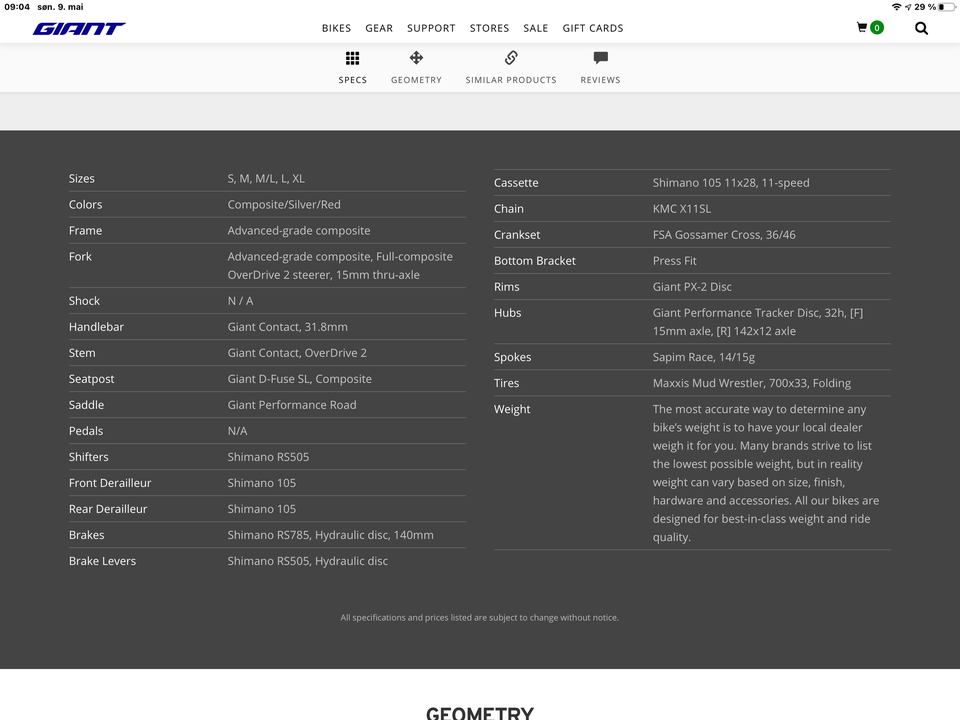The image size is (960, 720).
Task: Click the Rear Derailleur label
Action: pos(108,509)
